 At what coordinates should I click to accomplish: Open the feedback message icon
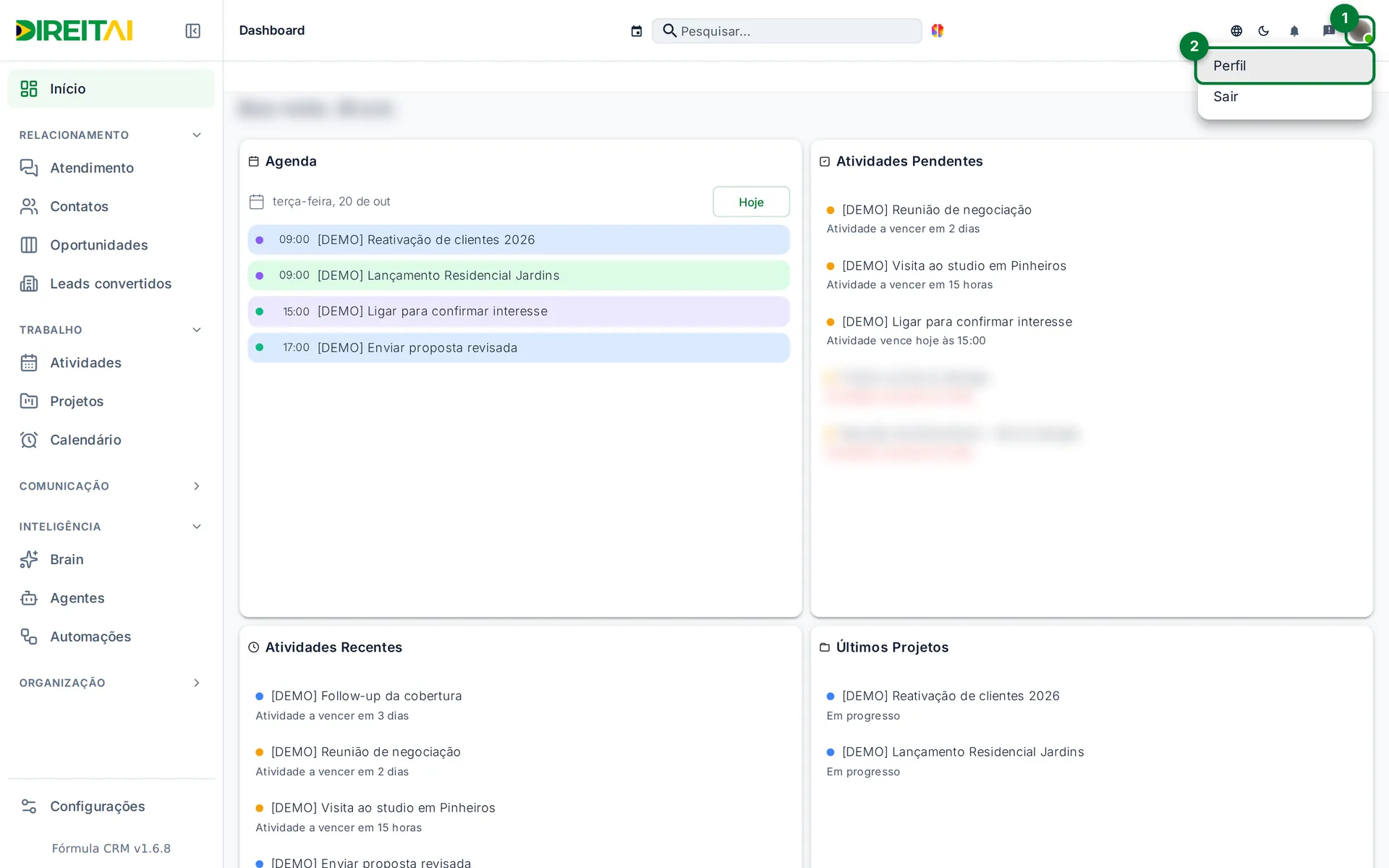[x=1328, y=31]
